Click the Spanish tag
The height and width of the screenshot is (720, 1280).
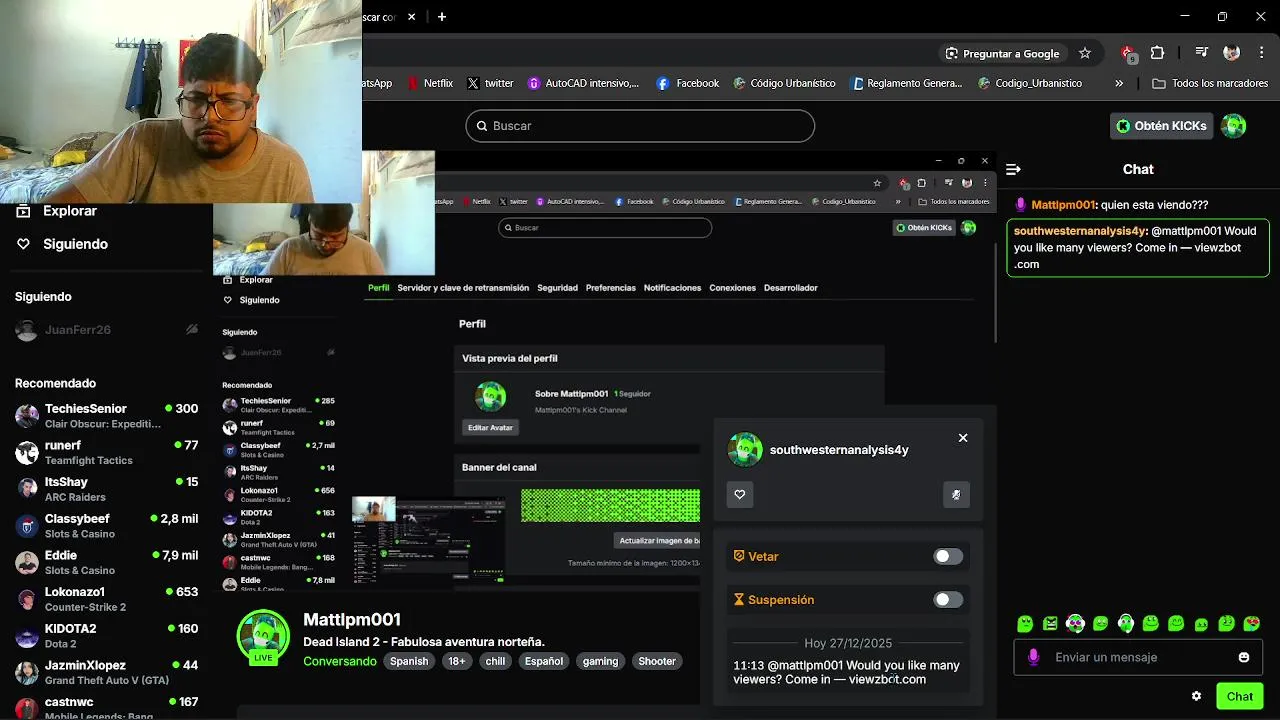click(x=409, y=661)
